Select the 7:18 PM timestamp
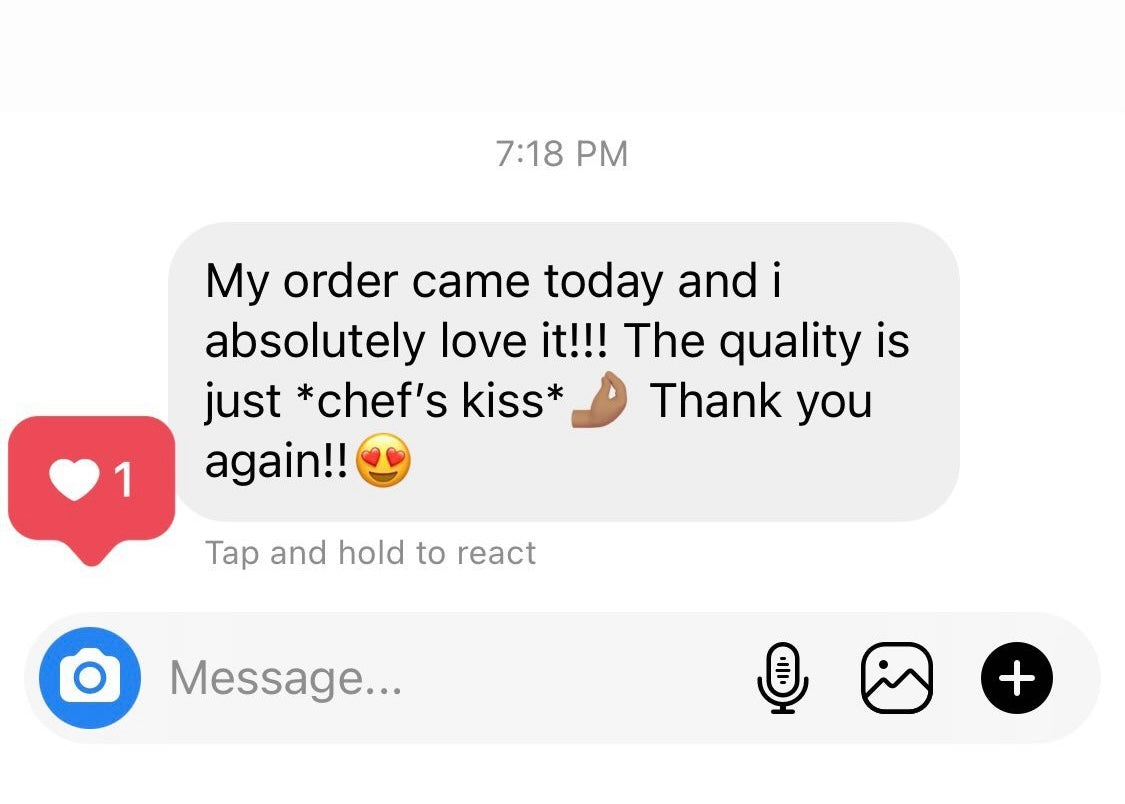 (562, 153)
